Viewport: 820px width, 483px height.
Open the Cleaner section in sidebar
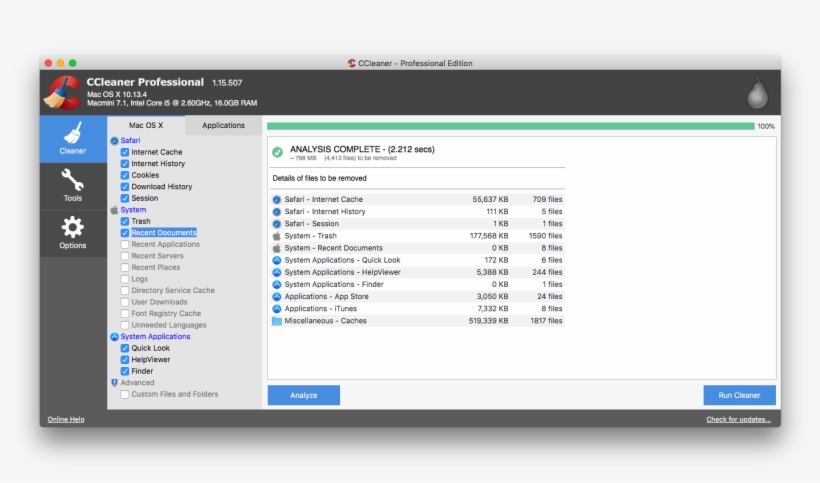[x=73, y=139]
